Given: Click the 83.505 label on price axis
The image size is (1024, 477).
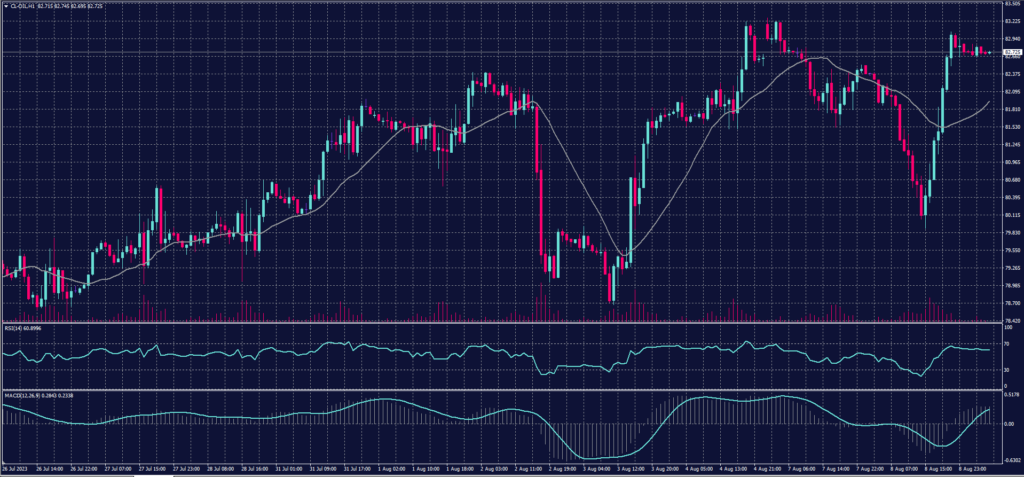Looking at the screenshot, I should click(x=1010, y=4).
